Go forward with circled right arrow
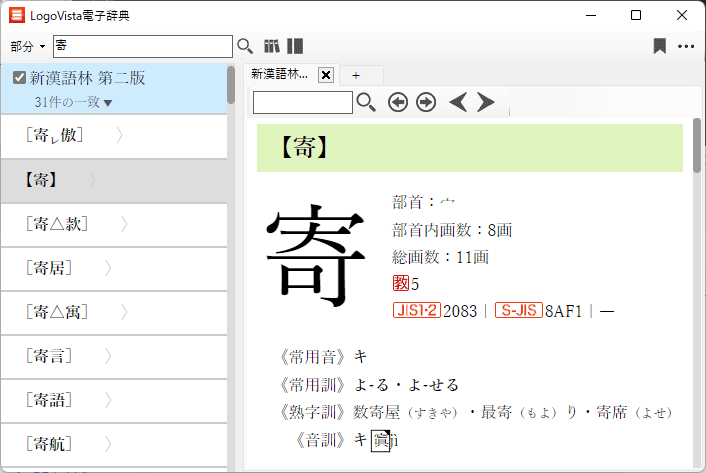The image size is (706, 473). [x=426, y=102]
